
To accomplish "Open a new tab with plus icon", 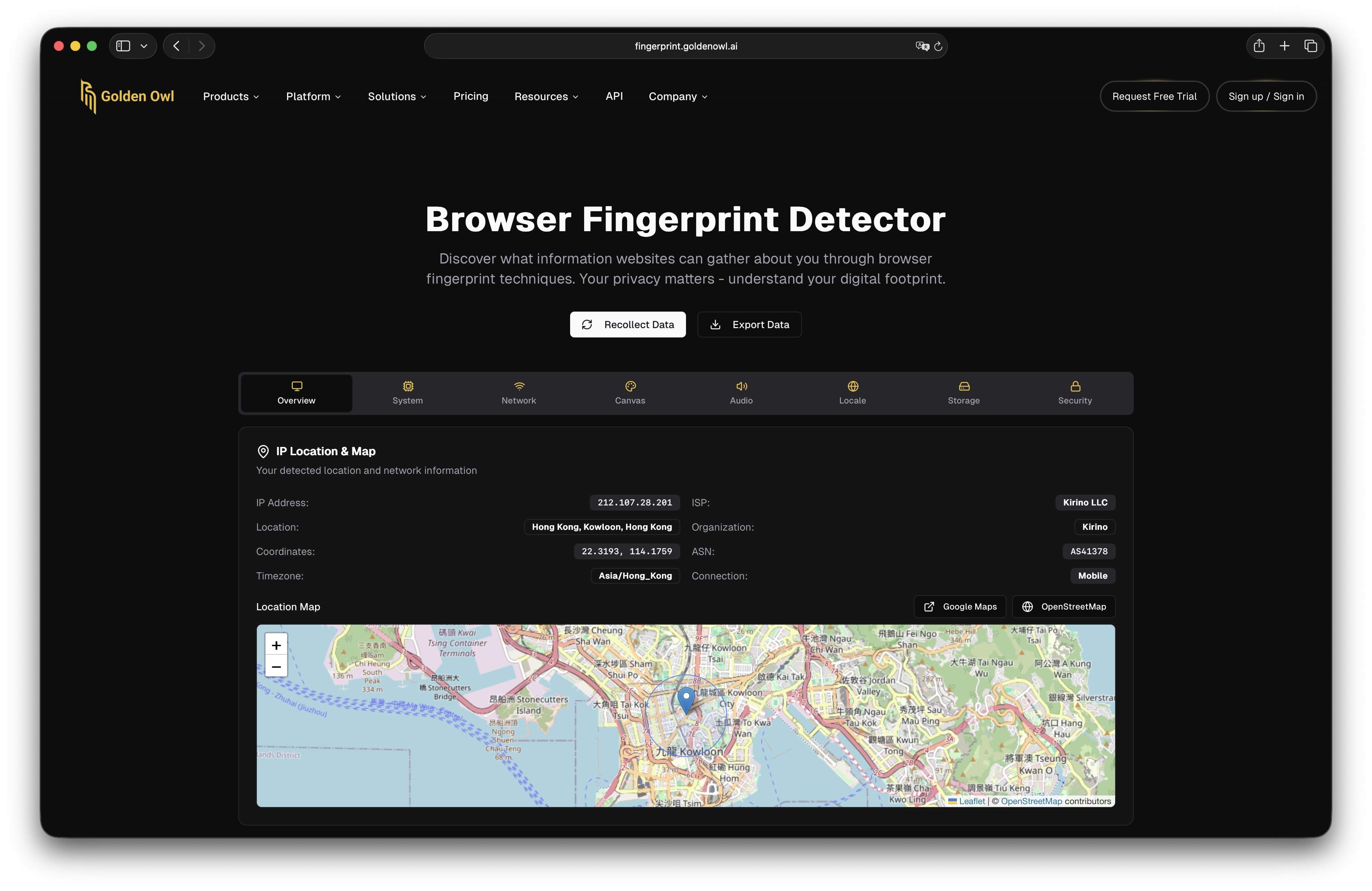I will [1284, 46].
